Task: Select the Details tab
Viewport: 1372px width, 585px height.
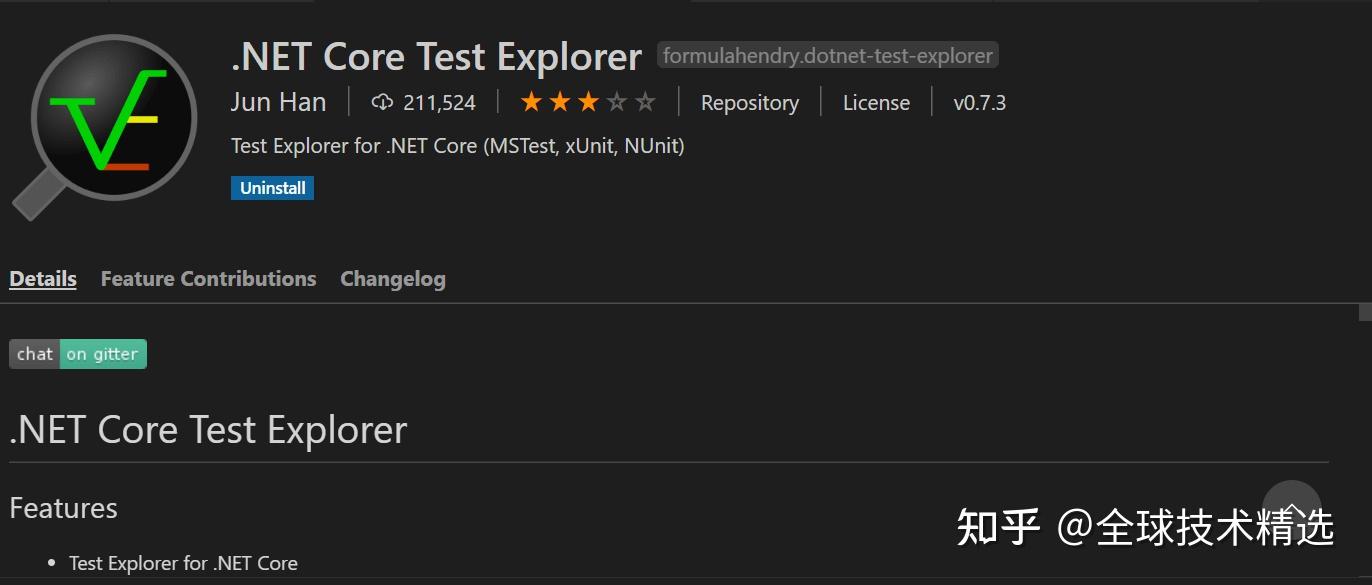Action: [x=42, y=278]
